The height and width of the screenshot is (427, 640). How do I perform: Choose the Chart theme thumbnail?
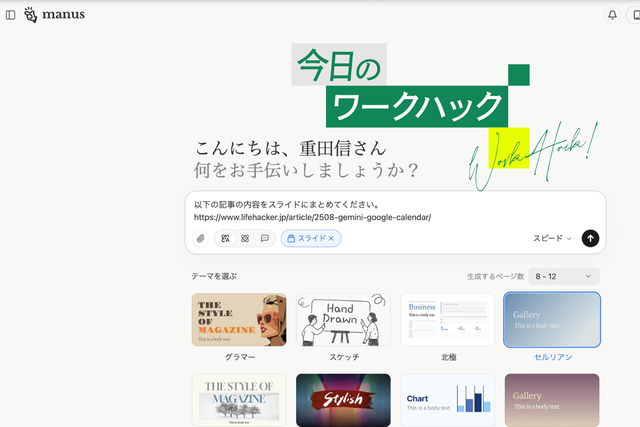[x=447, y=400]
